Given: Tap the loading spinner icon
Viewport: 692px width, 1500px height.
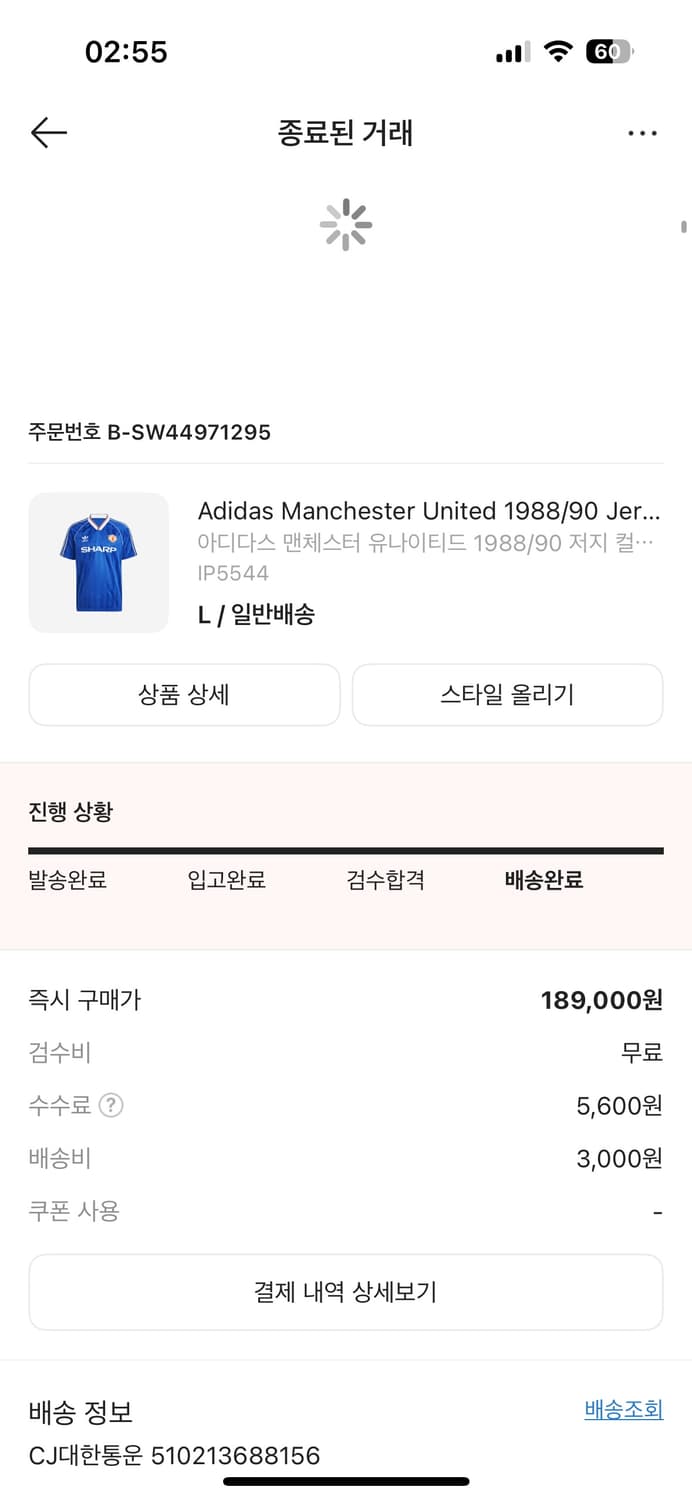Looking at the screenshot, I should [346, 224].
